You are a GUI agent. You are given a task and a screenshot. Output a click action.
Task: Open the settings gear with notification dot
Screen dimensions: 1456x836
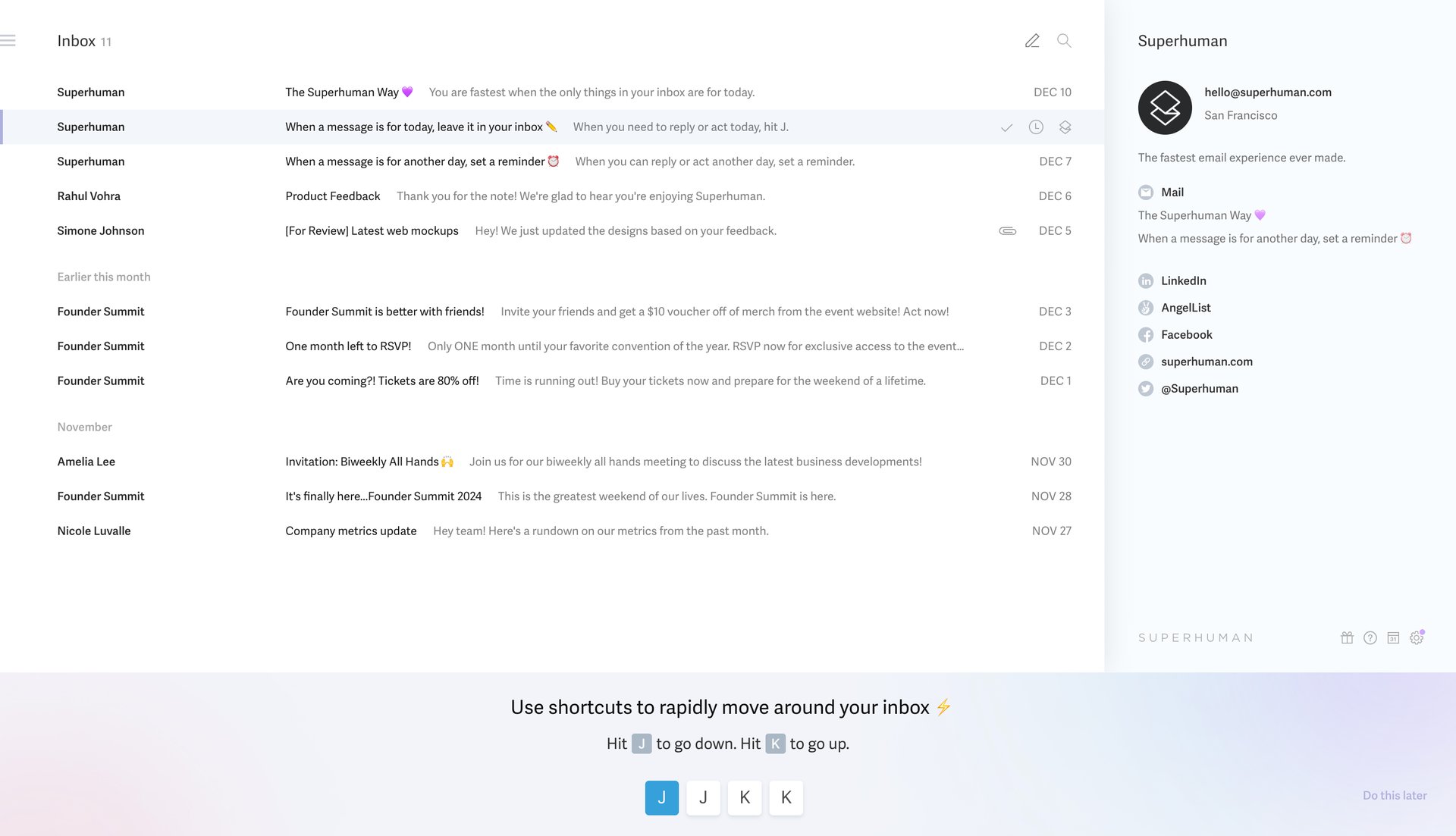point(1417,637)
